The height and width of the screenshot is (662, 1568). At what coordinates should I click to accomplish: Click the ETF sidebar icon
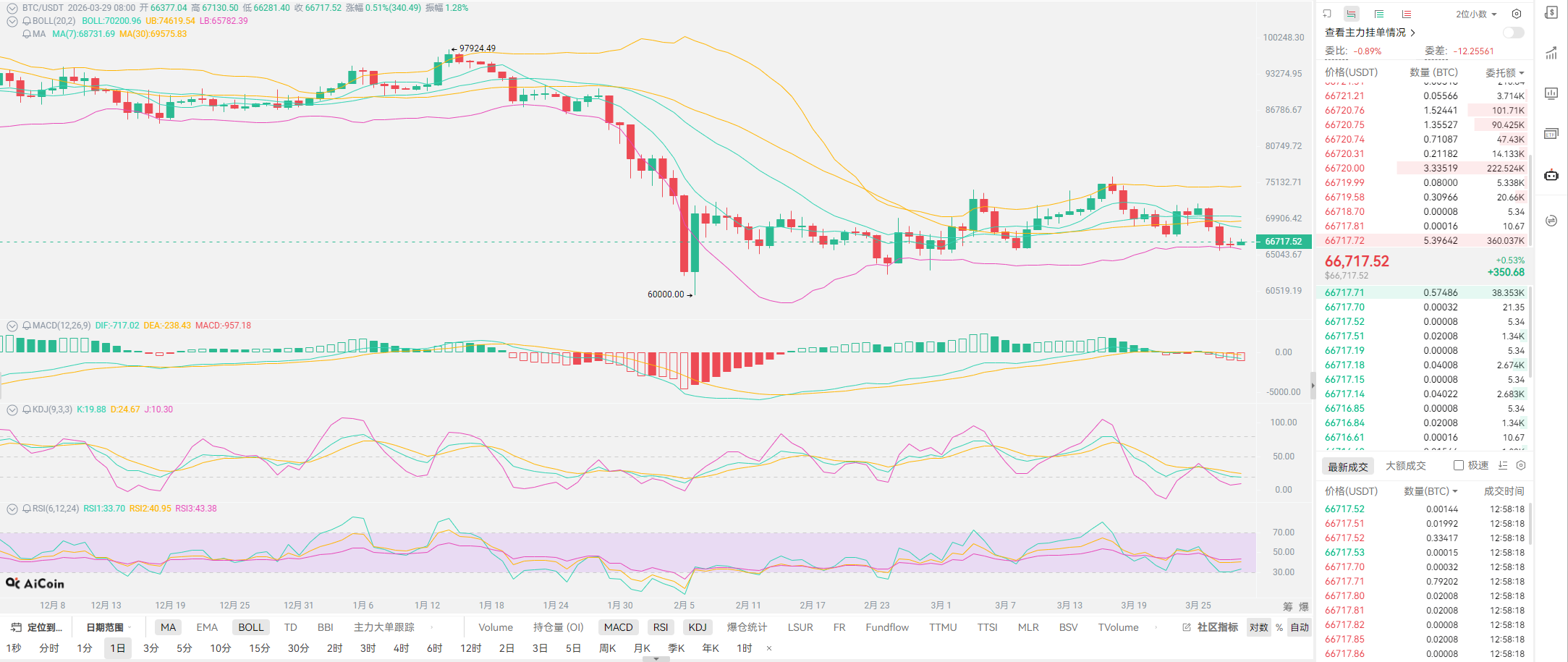(x=1551, y=134)
